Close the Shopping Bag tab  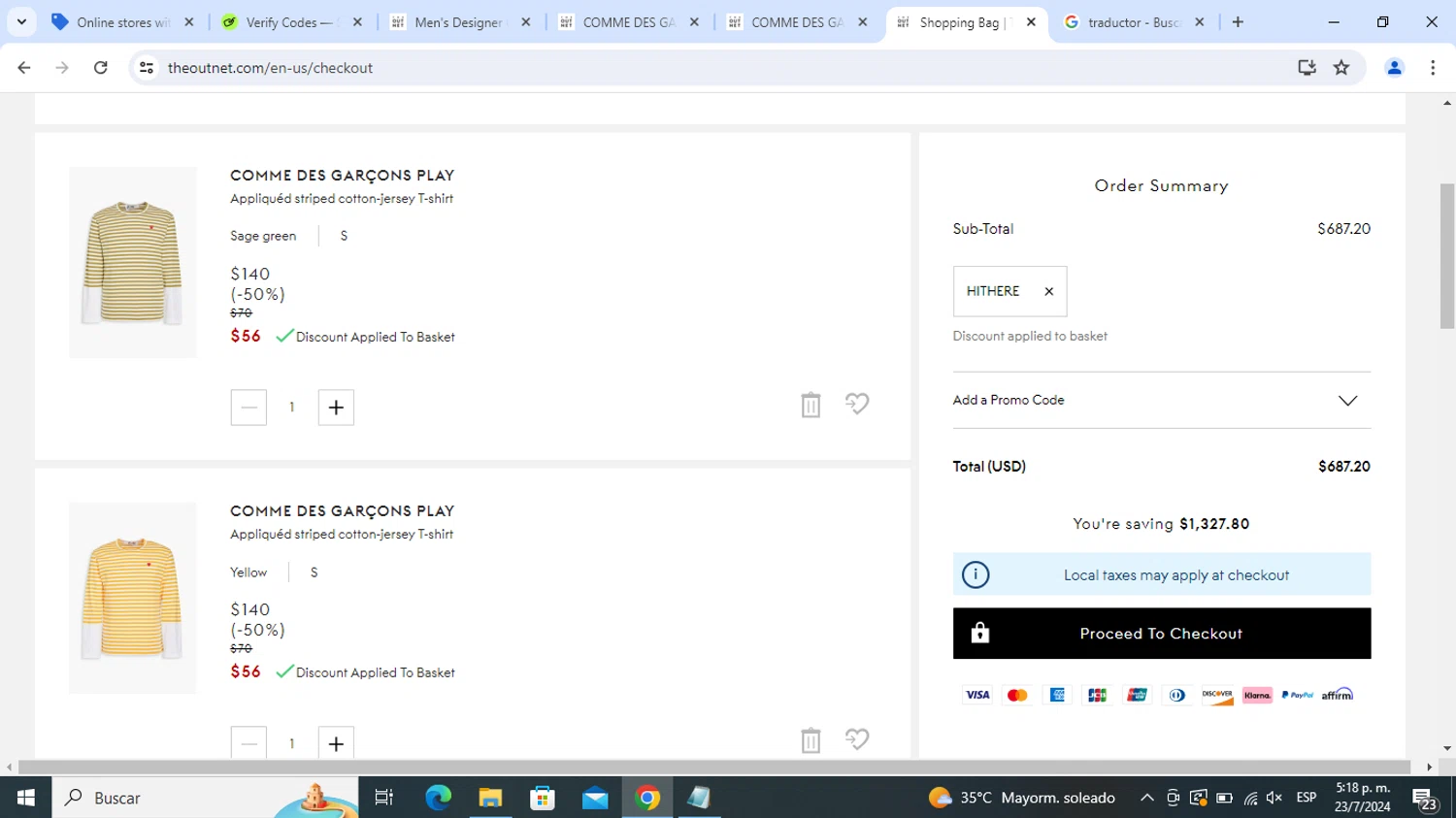(x=1031, y=22)
